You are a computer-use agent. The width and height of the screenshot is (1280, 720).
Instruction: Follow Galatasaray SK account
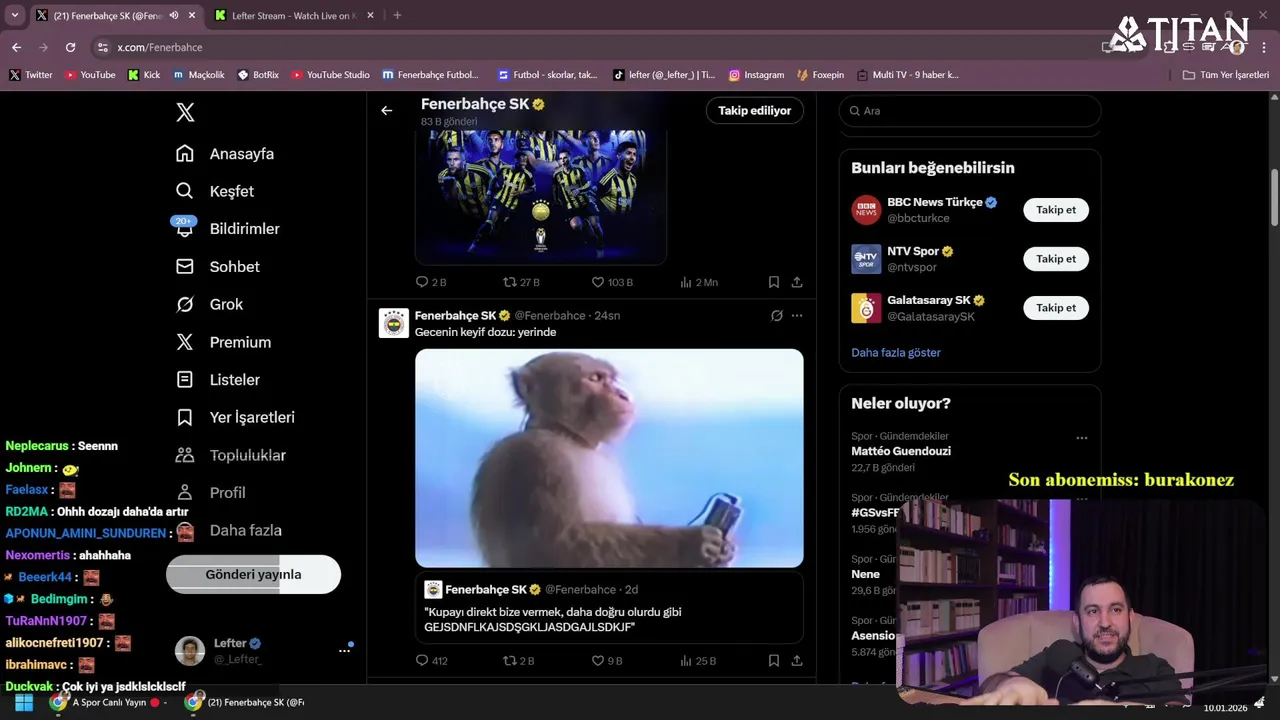(1056, 308)
